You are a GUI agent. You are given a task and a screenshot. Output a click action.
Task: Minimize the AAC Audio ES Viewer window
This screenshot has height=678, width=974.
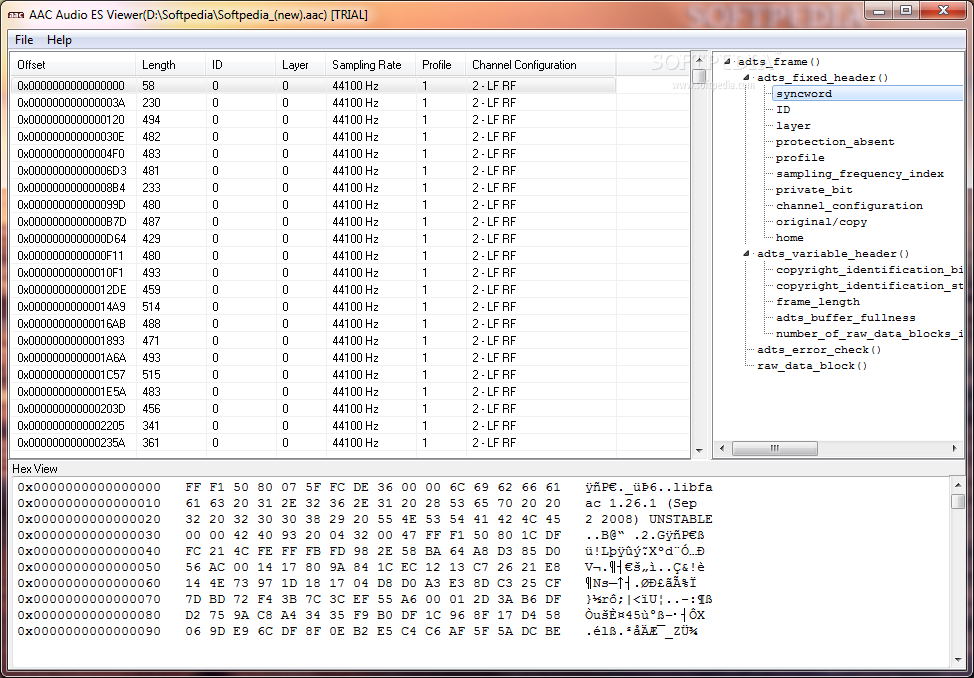pos(880,11)
